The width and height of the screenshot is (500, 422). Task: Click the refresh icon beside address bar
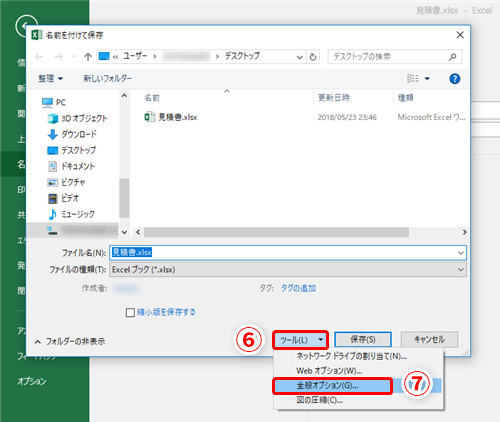tap(313, 57)
